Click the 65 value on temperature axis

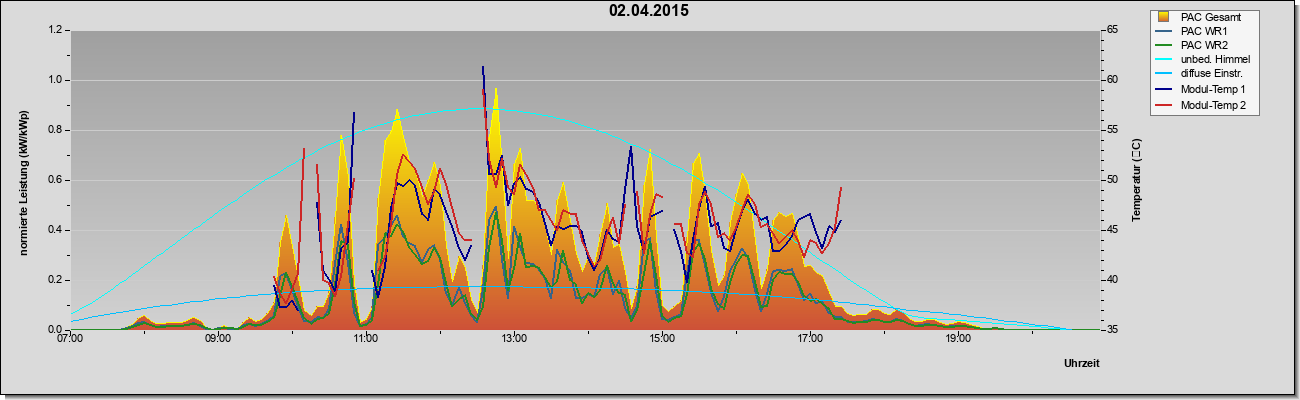coord(1112,30)
